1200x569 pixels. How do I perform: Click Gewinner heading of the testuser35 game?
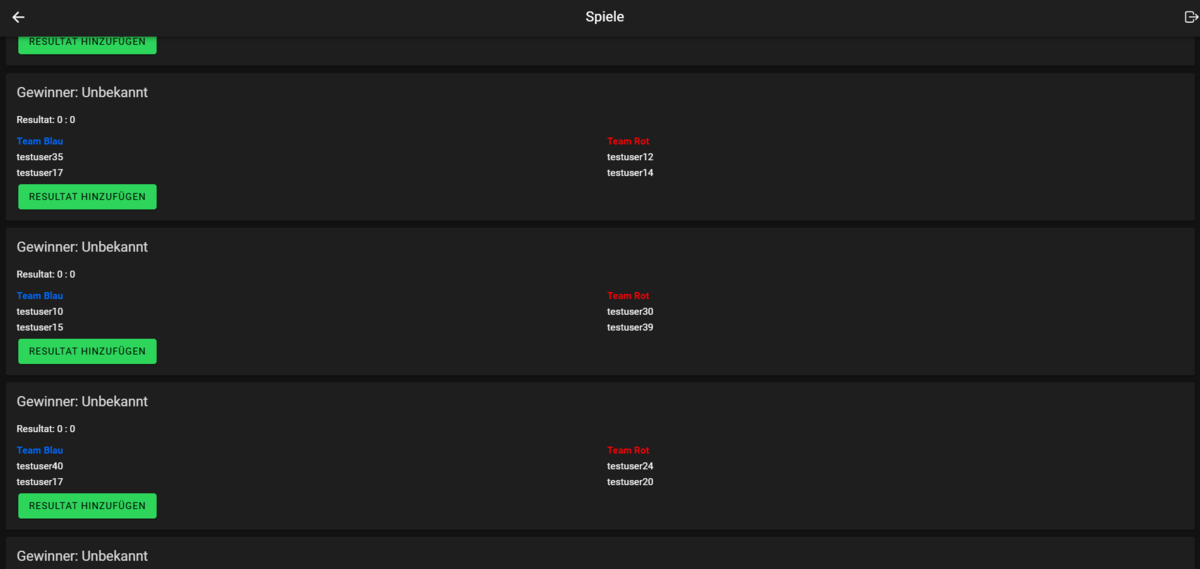point(82,92)
